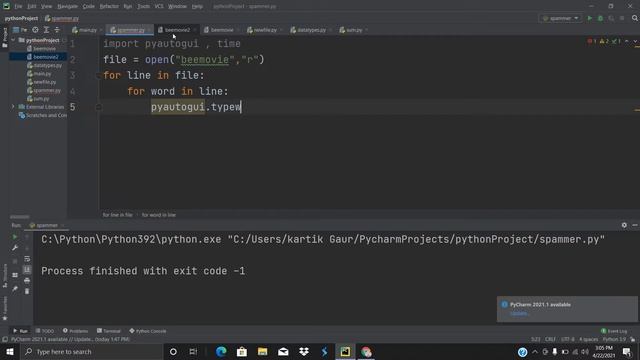Open the Refactor menu

pos(109,7)
